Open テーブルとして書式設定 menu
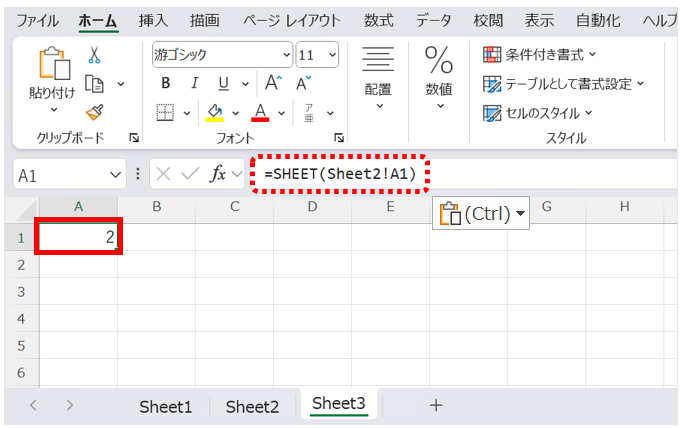This screenshot has height=428, width=680. (x=563, y=84)
